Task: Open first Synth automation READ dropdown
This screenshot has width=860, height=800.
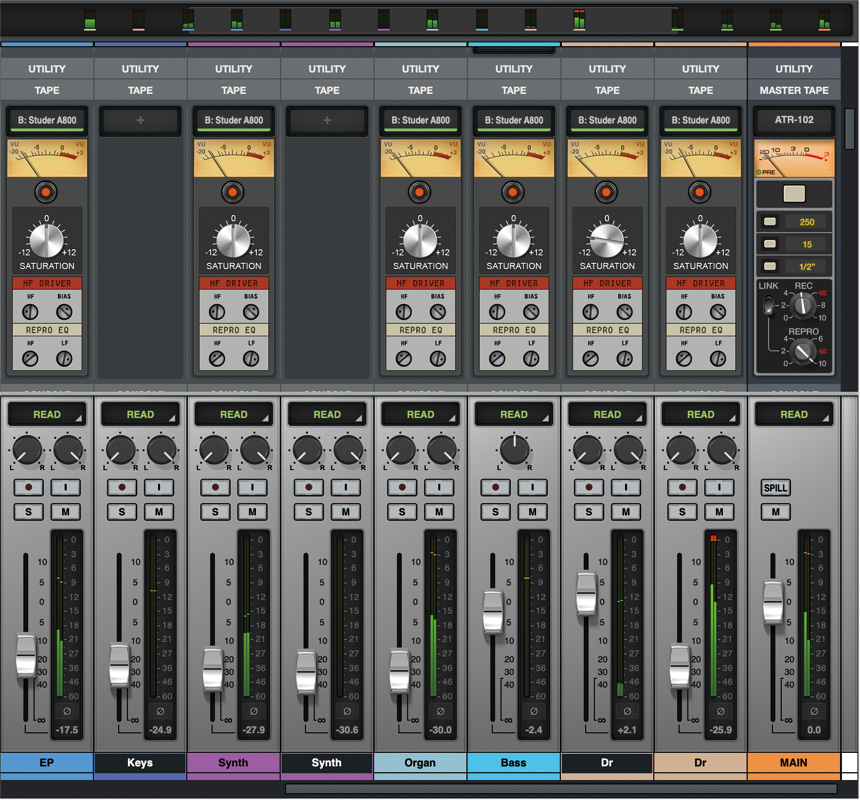Action: coord(234,415)
